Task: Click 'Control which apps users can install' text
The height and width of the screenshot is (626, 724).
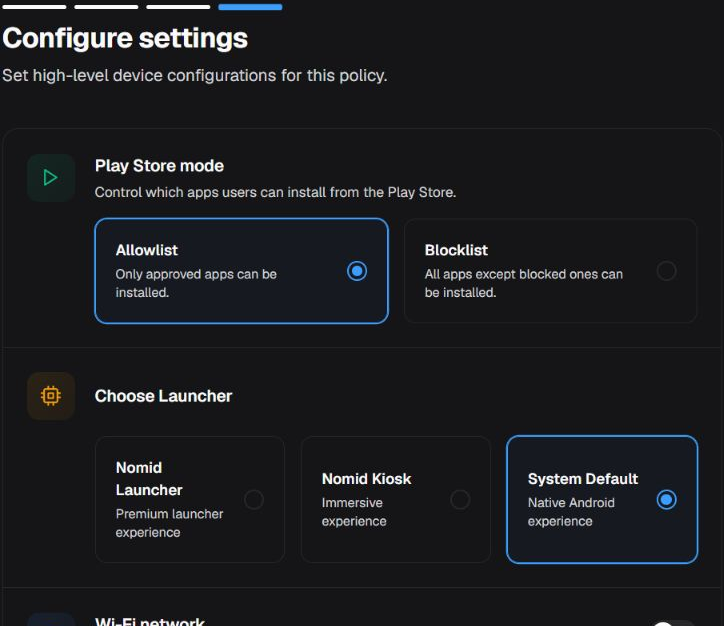Action: coord(275,192)
